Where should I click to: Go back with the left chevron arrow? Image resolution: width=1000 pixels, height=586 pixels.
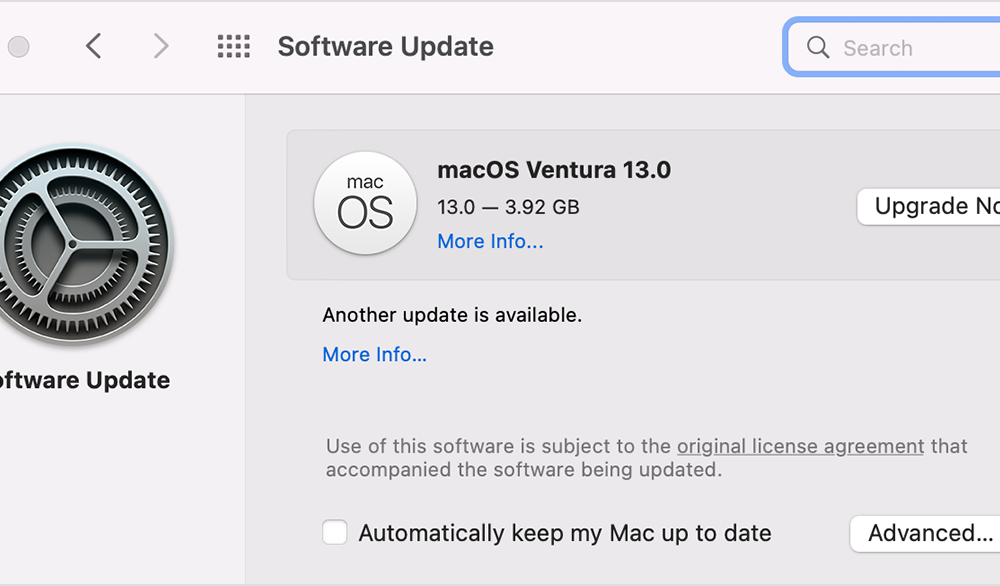[94, 46]
